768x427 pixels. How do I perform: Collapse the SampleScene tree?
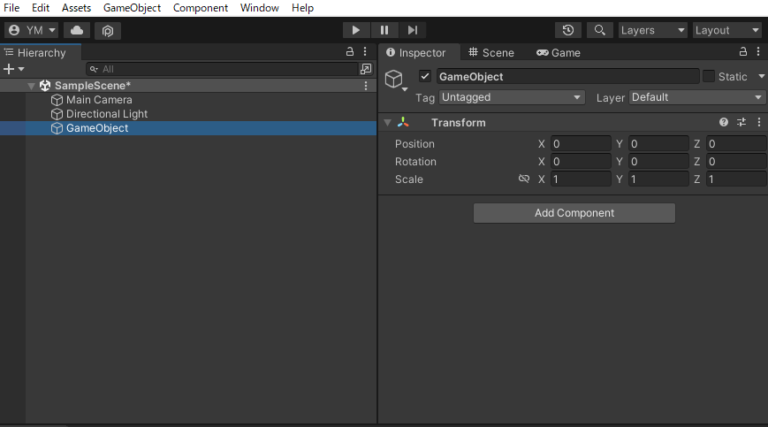click(x=31, y=86)
